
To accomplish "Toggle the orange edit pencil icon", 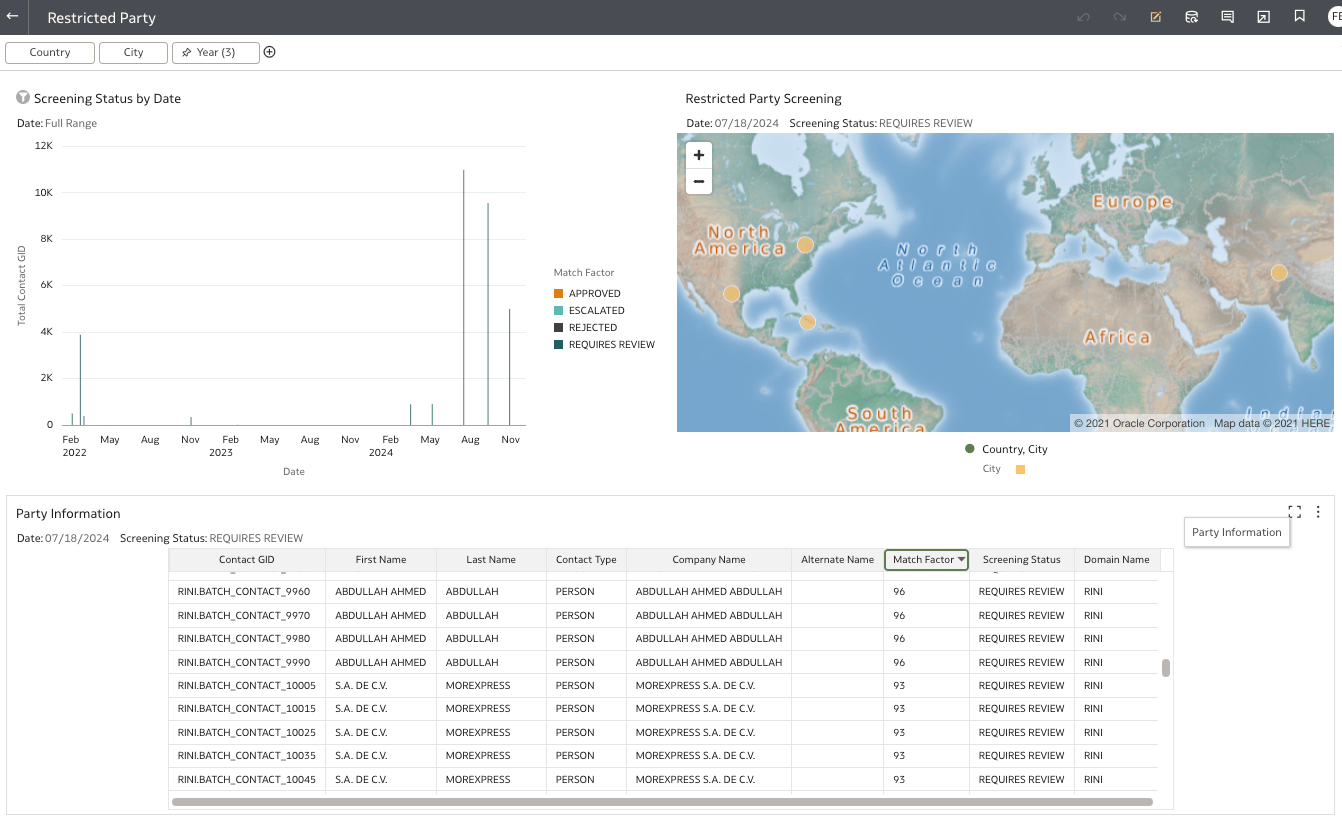I will click(1156, 17).
